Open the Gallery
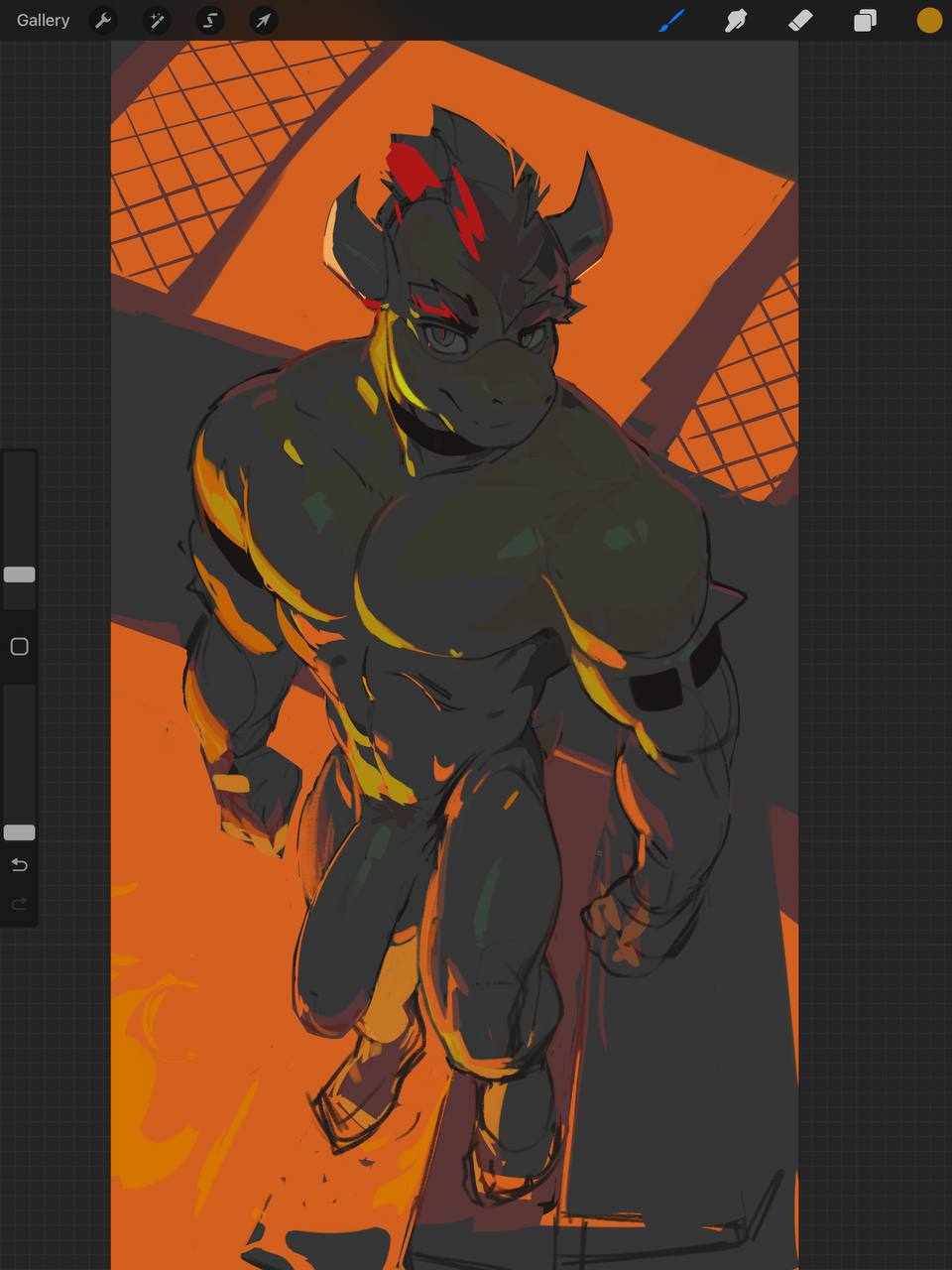This screenshot has height=1270, width=952. 43,20
